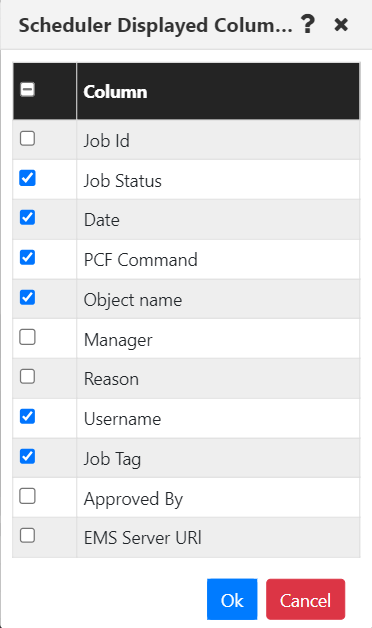Uncheck the Username column

pos(27,417)
